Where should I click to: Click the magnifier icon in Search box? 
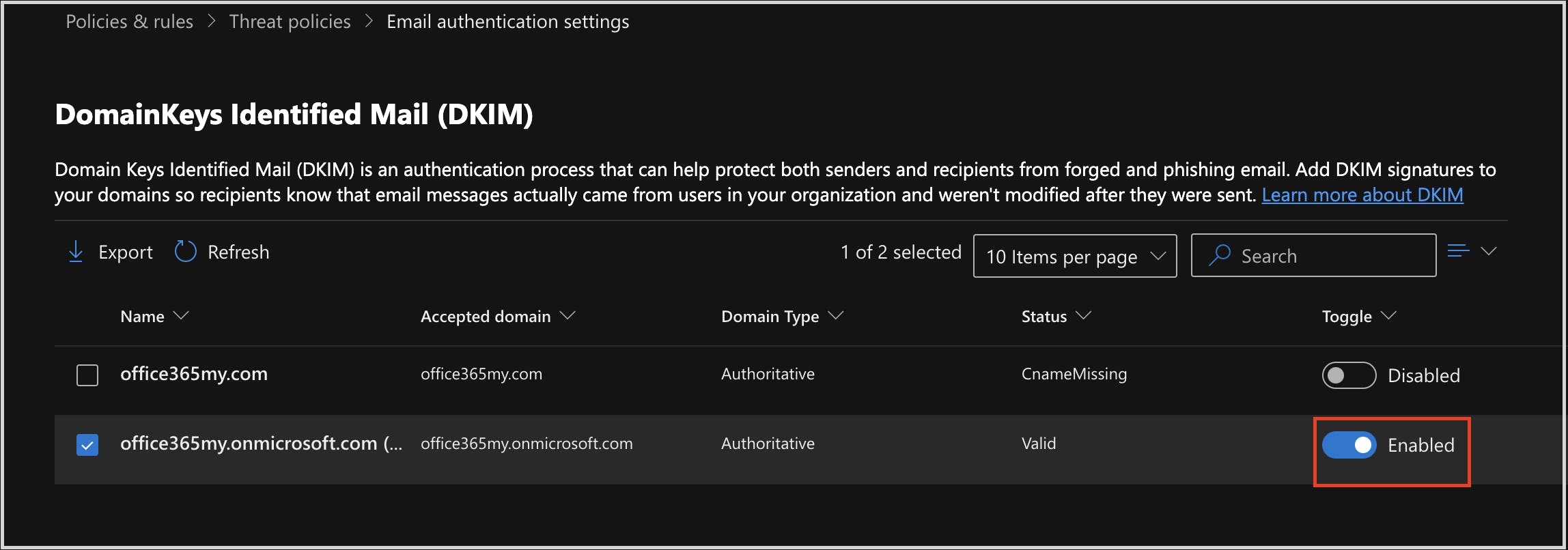(1219, 255)
